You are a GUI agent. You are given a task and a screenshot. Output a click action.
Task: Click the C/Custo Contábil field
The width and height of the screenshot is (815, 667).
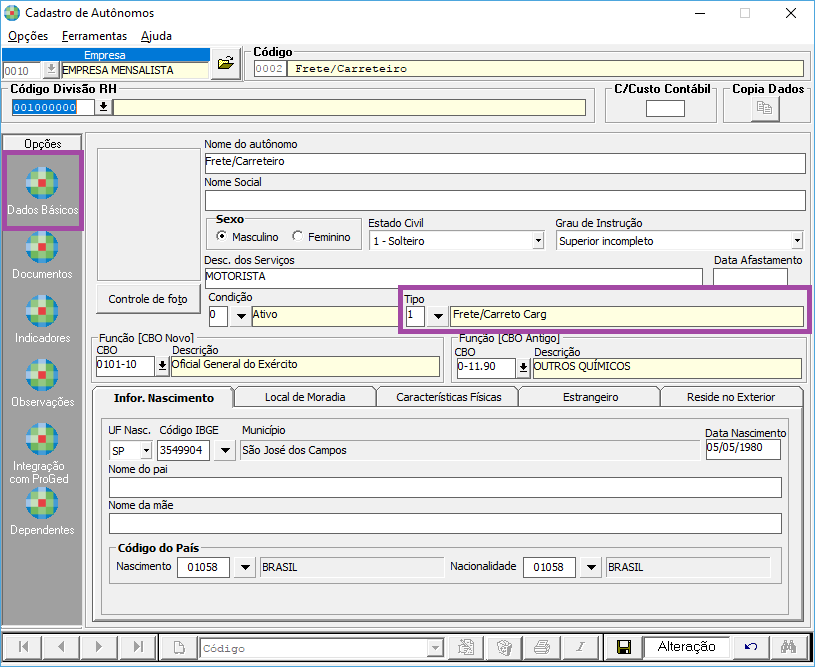[665, 109]
